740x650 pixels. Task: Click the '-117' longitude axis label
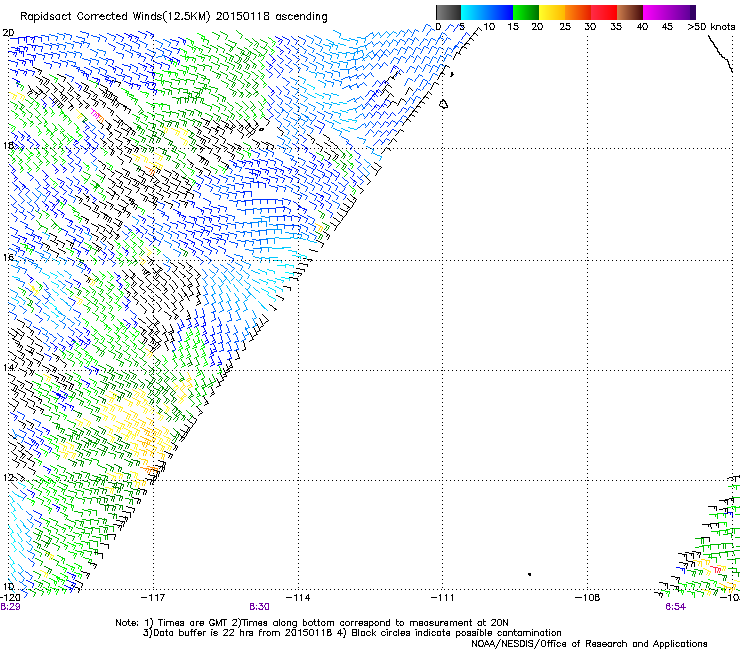click(153, 598)
